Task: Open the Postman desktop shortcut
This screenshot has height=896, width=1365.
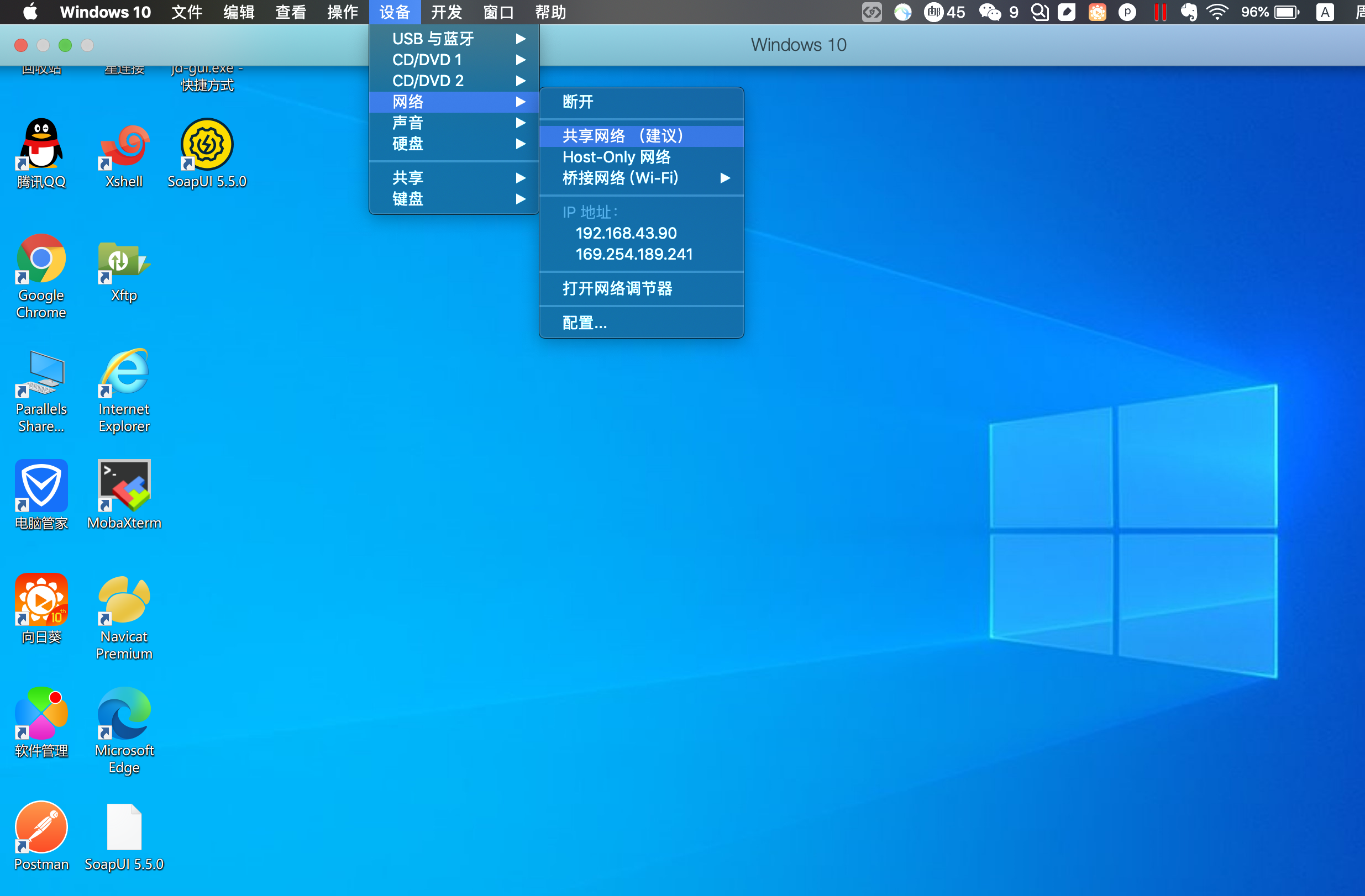Action: (41, 836)
